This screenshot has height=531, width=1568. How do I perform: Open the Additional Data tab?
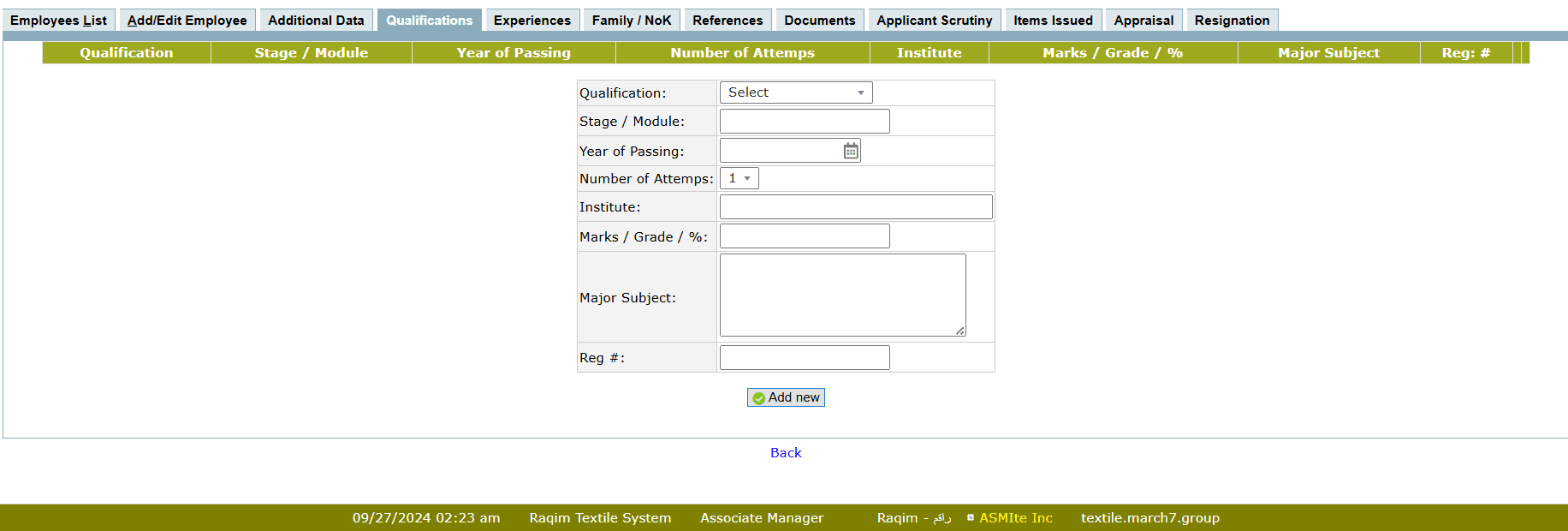tap(316, 21)
